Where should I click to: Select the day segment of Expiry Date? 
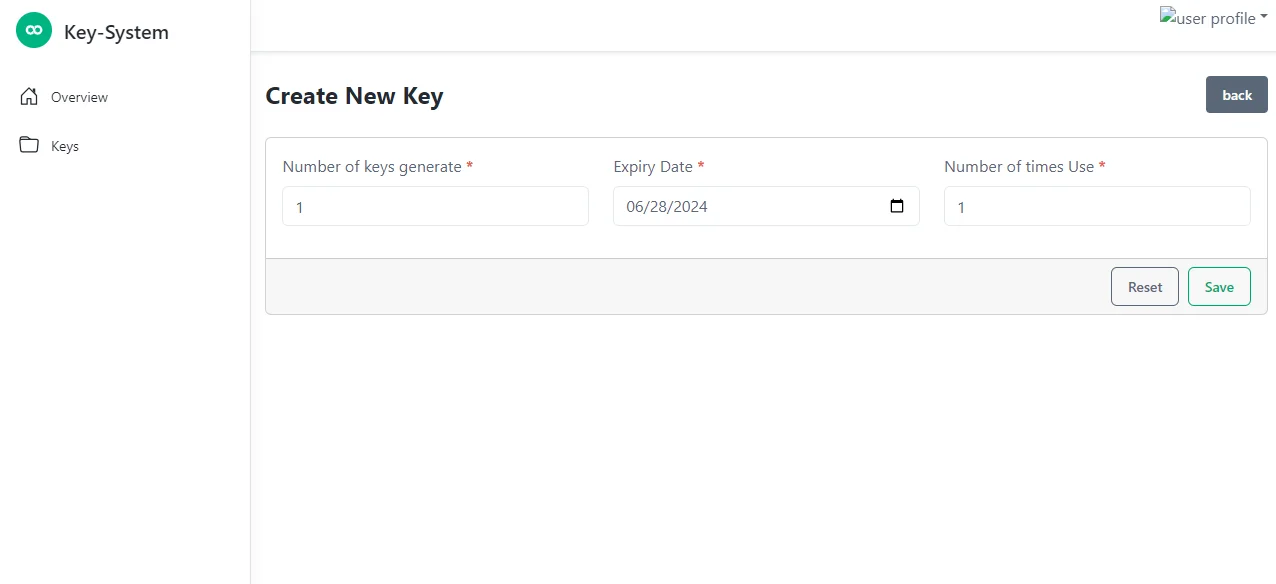point(658,207)
